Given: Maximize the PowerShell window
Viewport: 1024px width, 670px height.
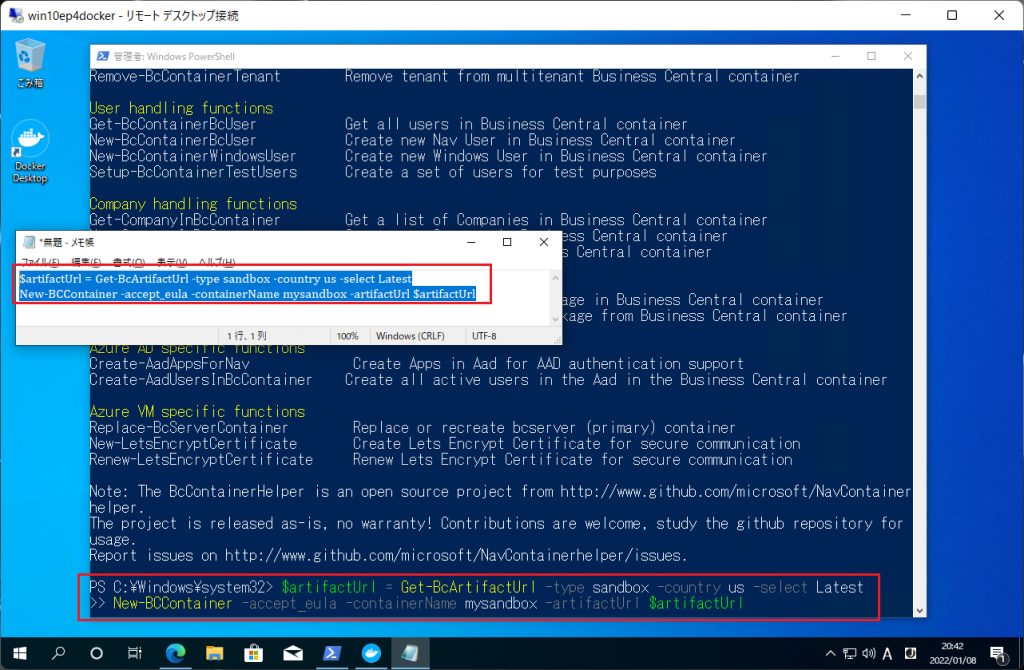Looking at the screenshot, I should point(871,56).
